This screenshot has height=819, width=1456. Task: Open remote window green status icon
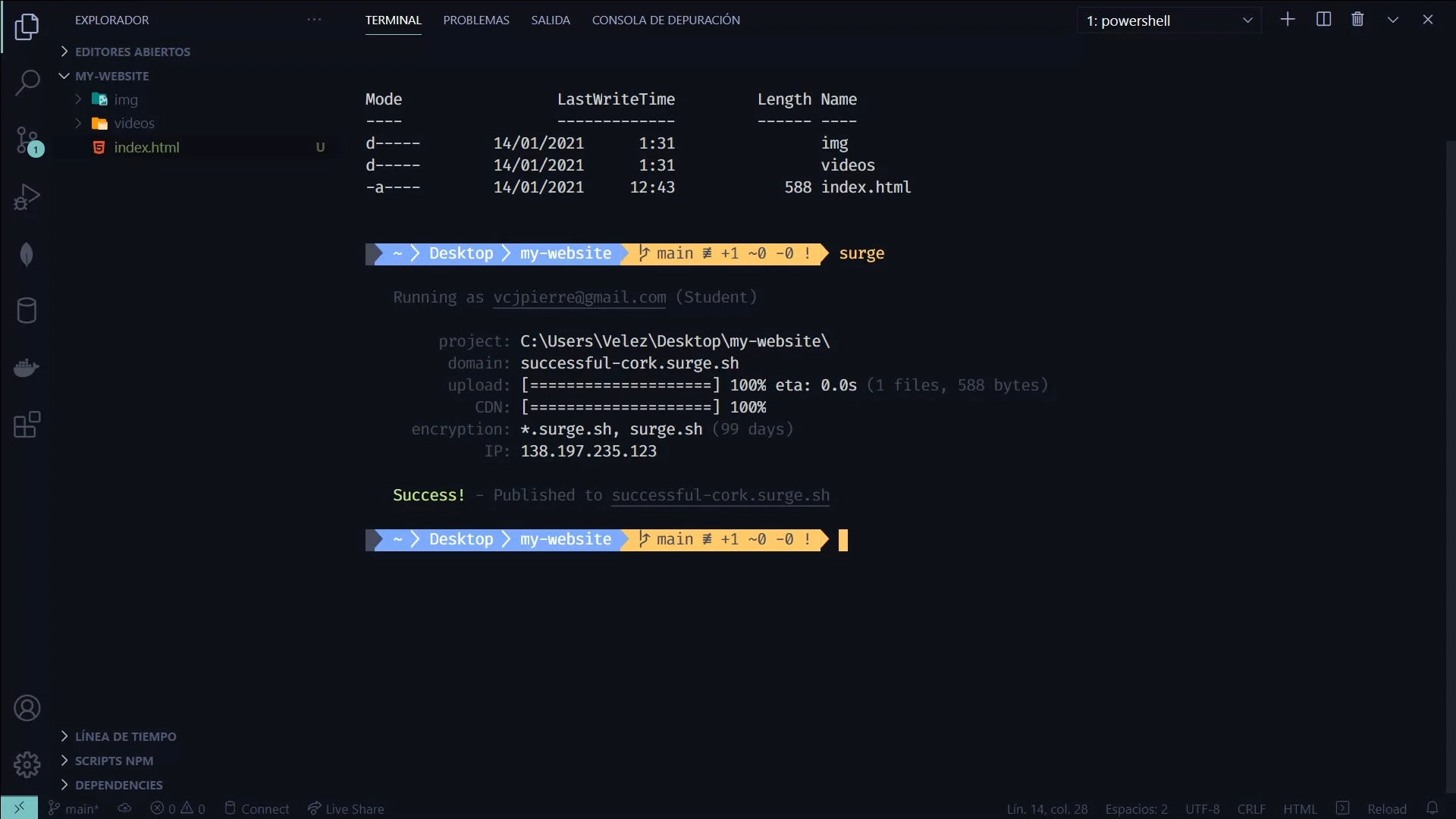click(19, 808)
